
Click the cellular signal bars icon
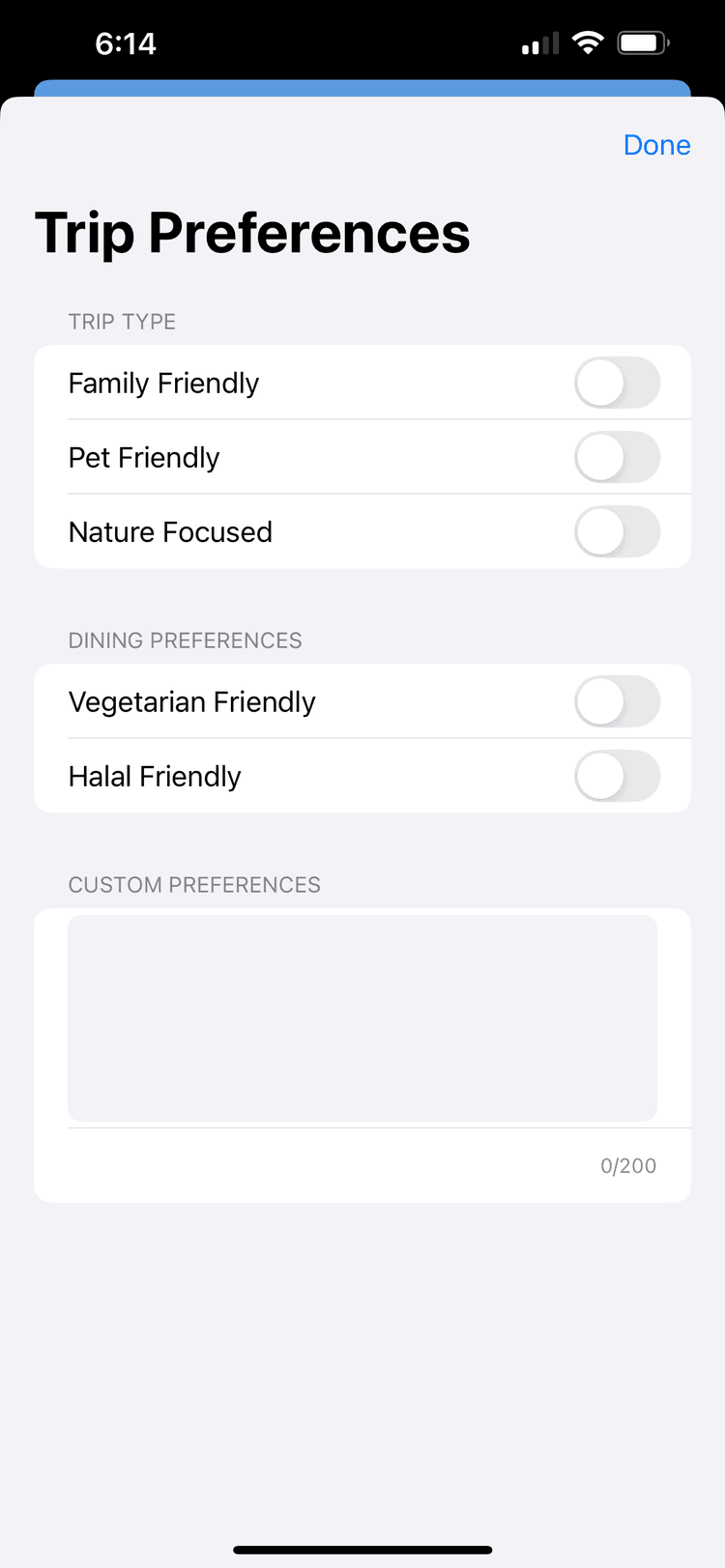pos(540,44)
